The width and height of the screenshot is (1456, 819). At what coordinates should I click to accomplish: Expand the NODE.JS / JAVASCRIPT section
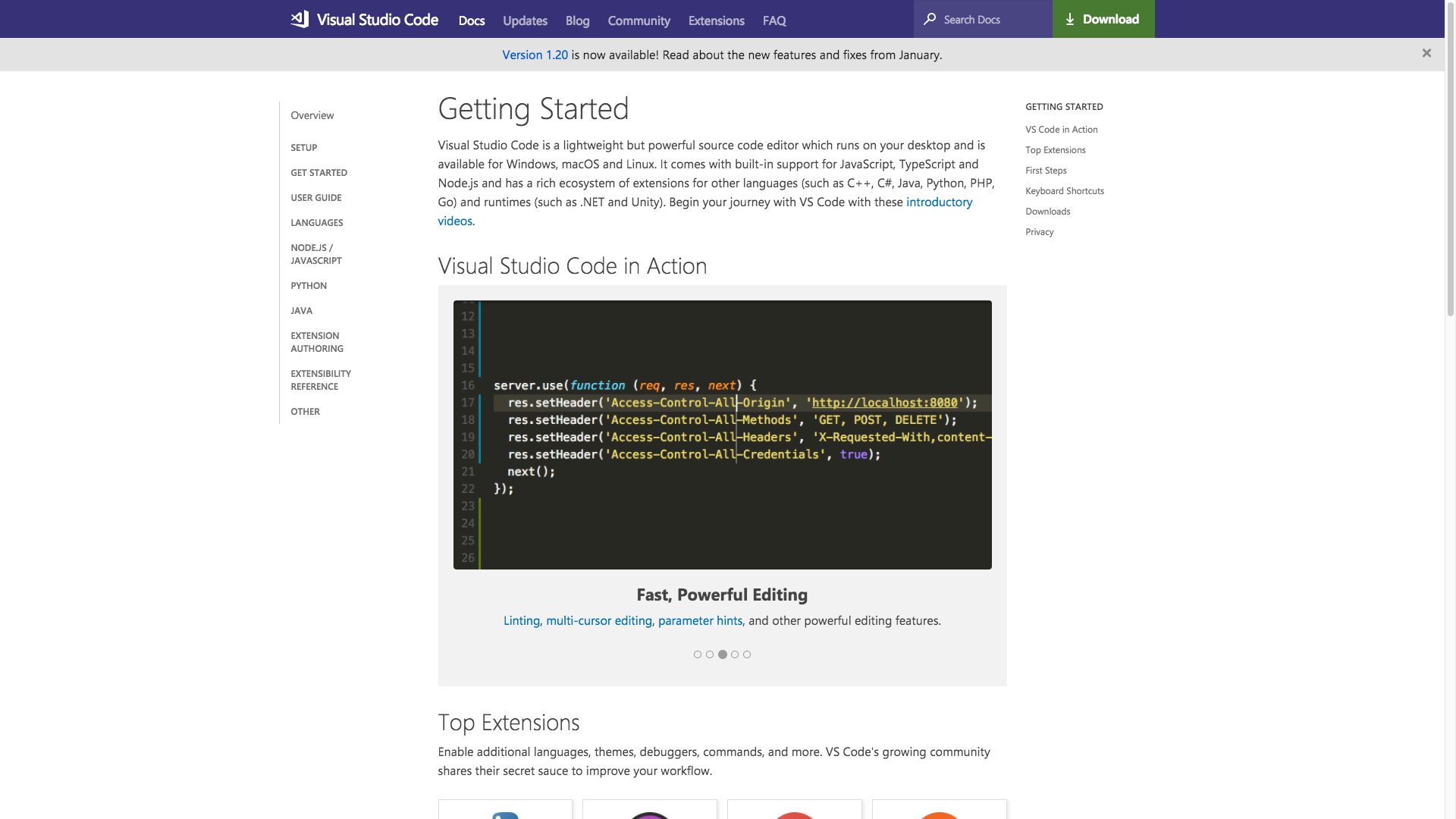coord(316,253)
